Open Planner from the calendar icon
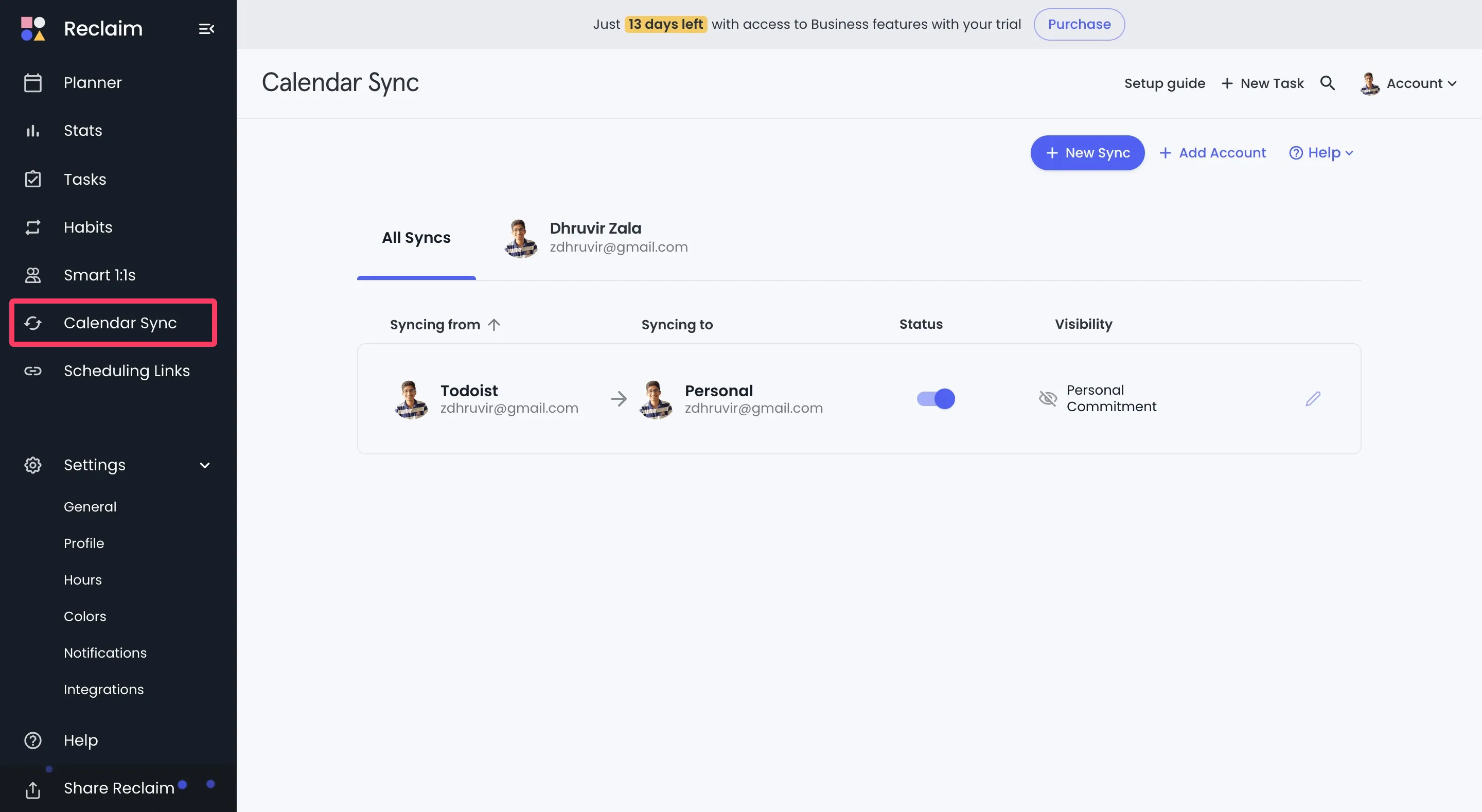The height and width of the screenshot is (812, 1482). (x=33, y=83)
